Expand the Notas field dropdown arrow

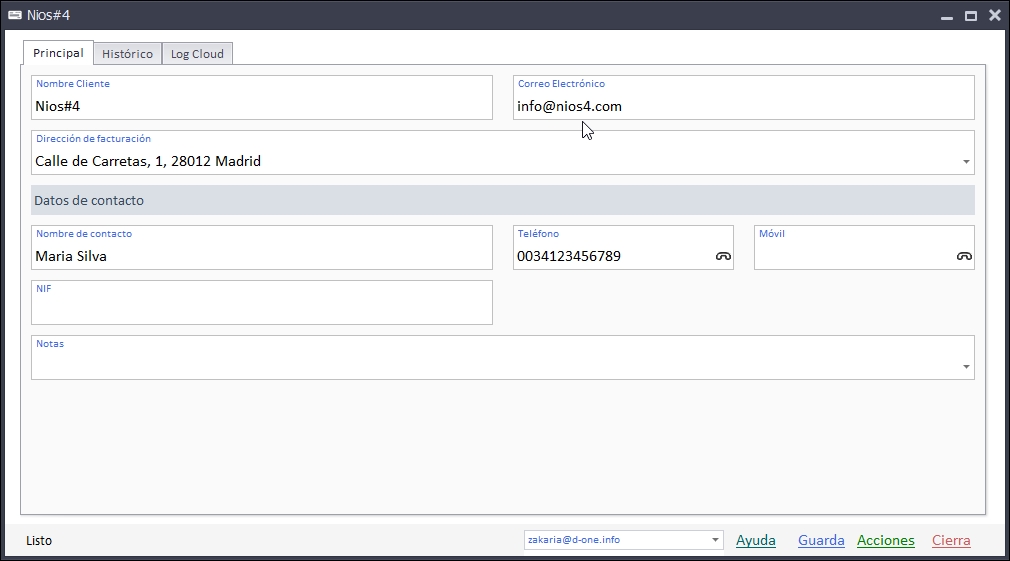click(966, 367)
